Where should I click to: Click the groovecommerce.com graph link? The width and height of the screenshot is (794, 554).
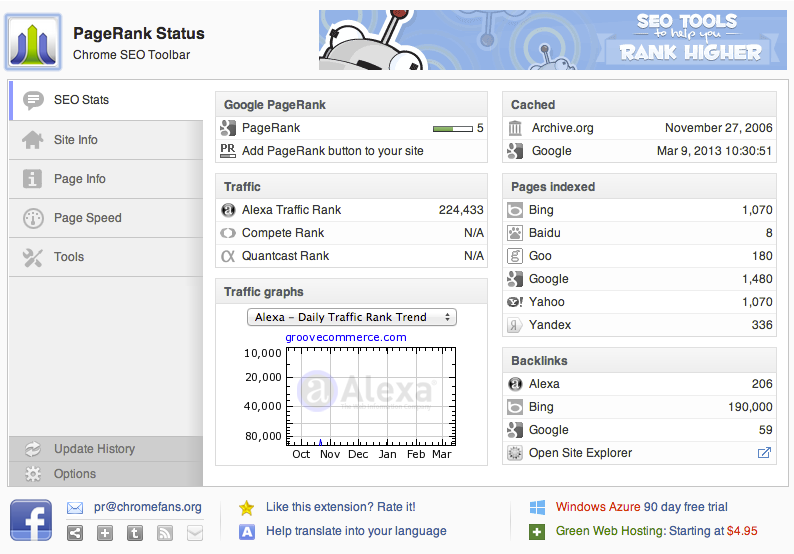pyautogui.click(x=346, y=337)
